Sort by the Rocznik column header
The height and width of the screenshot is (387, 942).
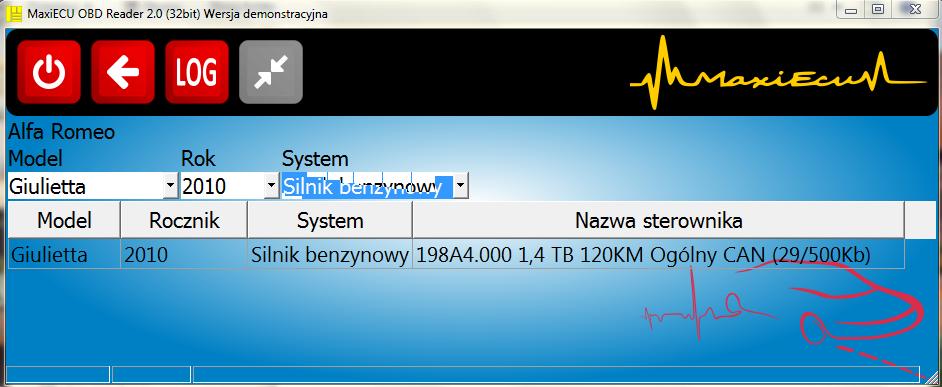(x=184, y=221)
